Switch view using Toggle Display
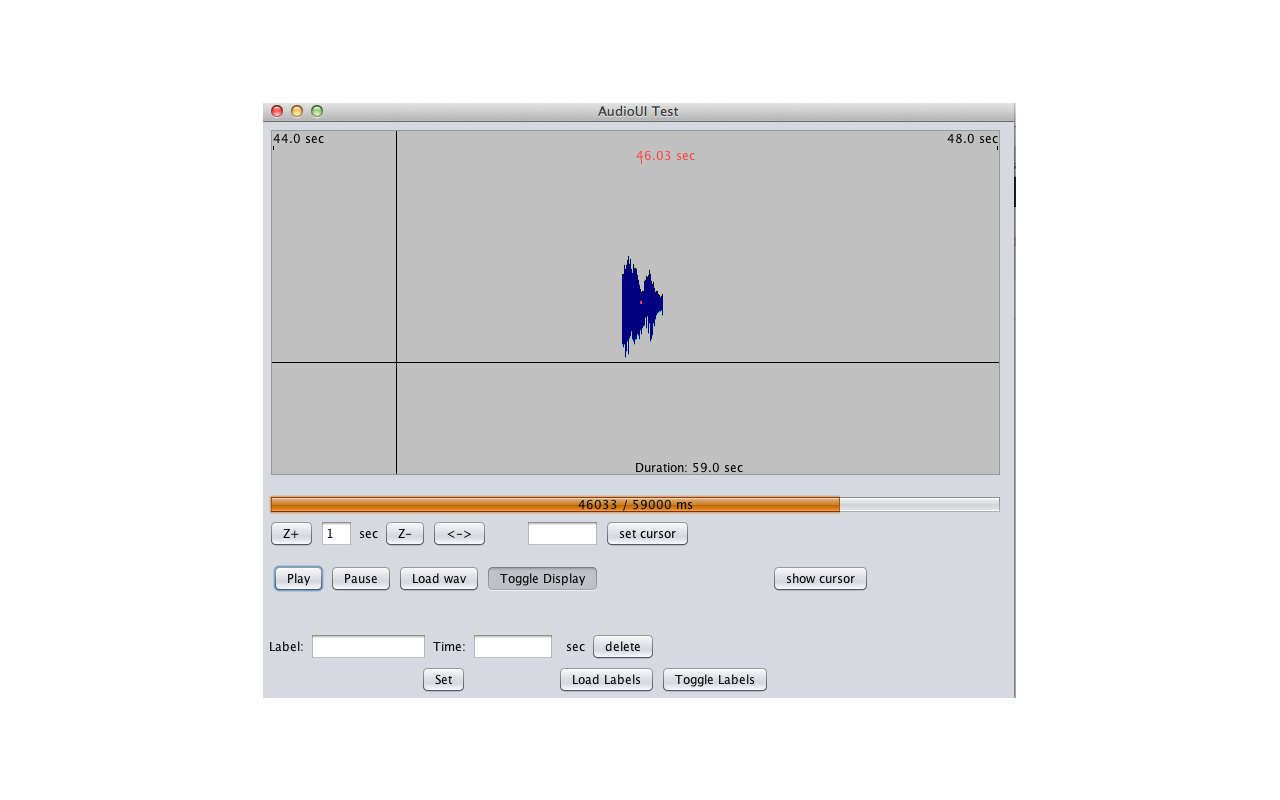This screenshot has width=1280, height=800. 542,579
